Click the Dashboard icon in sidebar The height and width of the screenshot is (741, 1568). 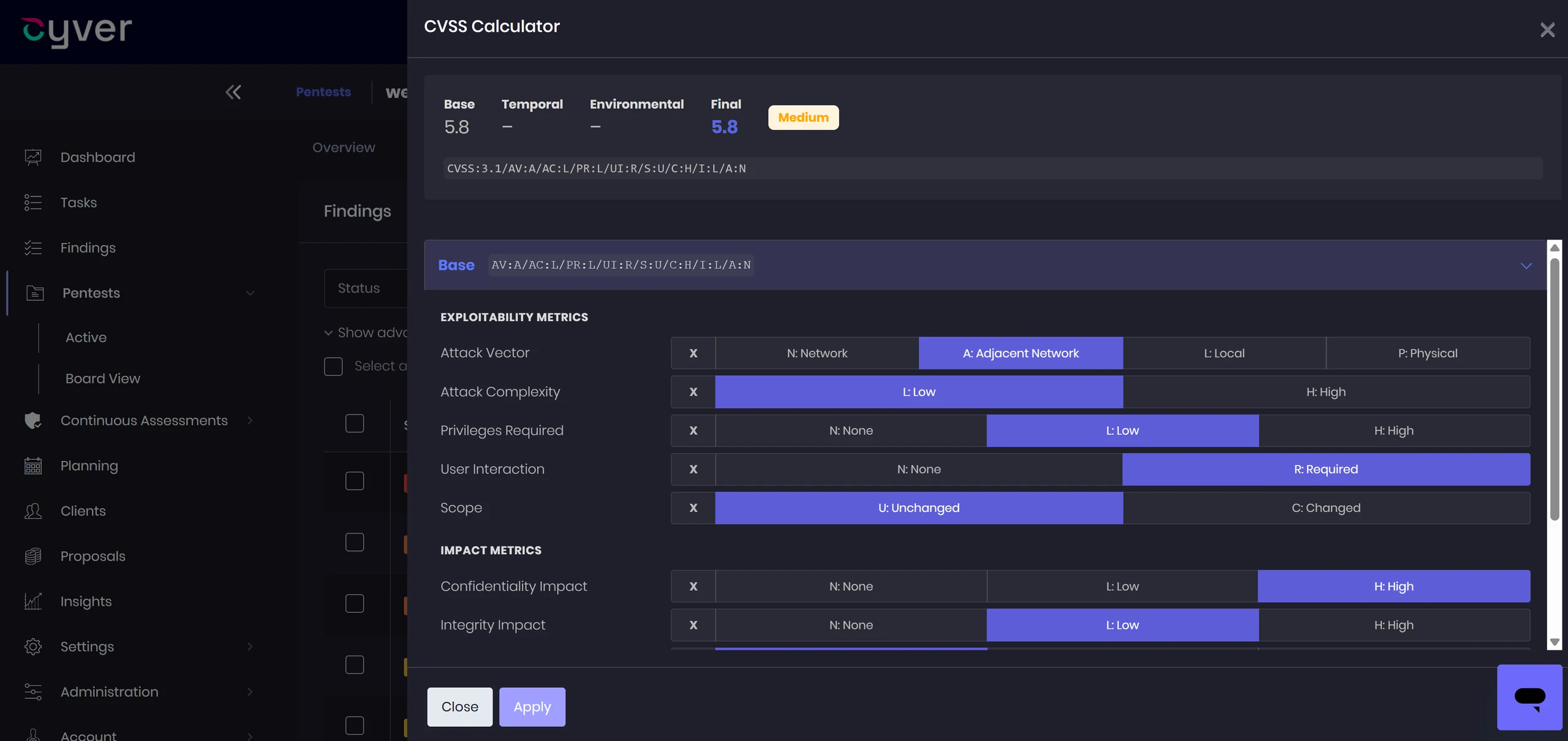[x=33, y=157]
